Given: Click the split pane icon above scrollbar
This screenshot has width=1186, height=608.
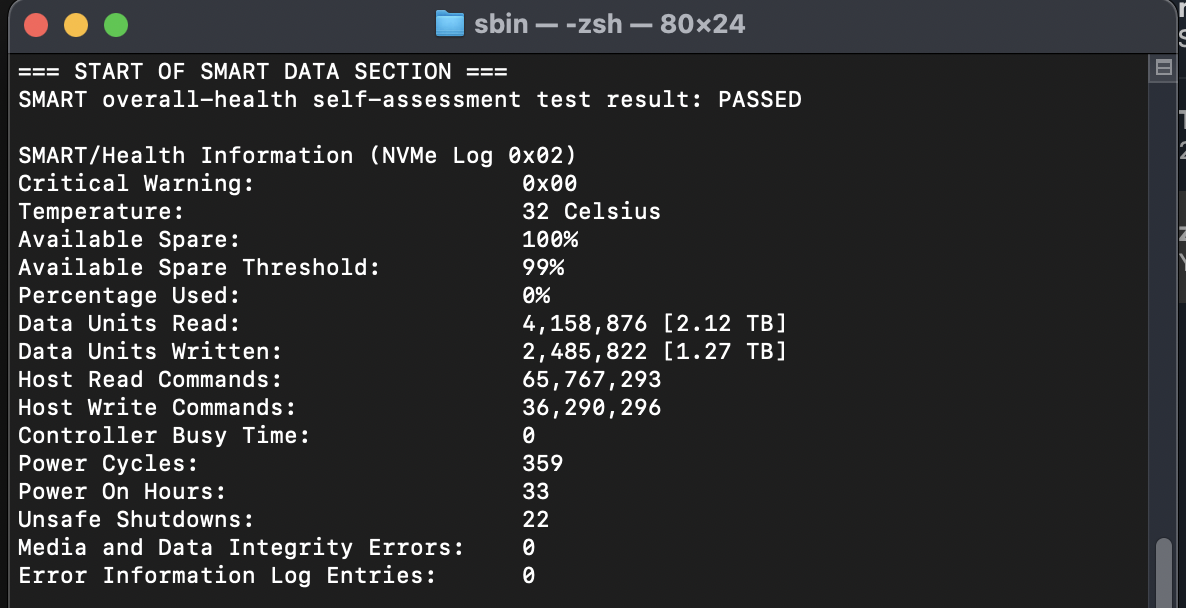Looking at the screenshot, I should [1163, 68].
